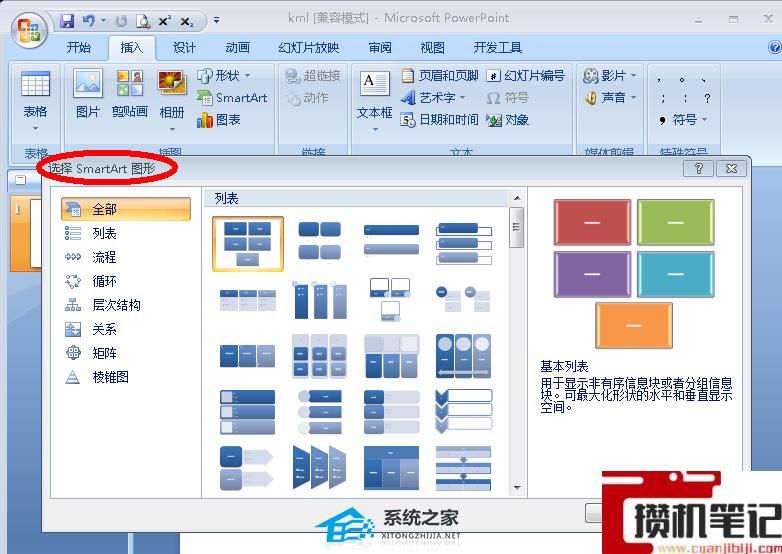Open the 视图 ribbon tab
Image resolution: width=782 pixels, height=554 pixels.
pyautogui.click(x=432, y=47)
